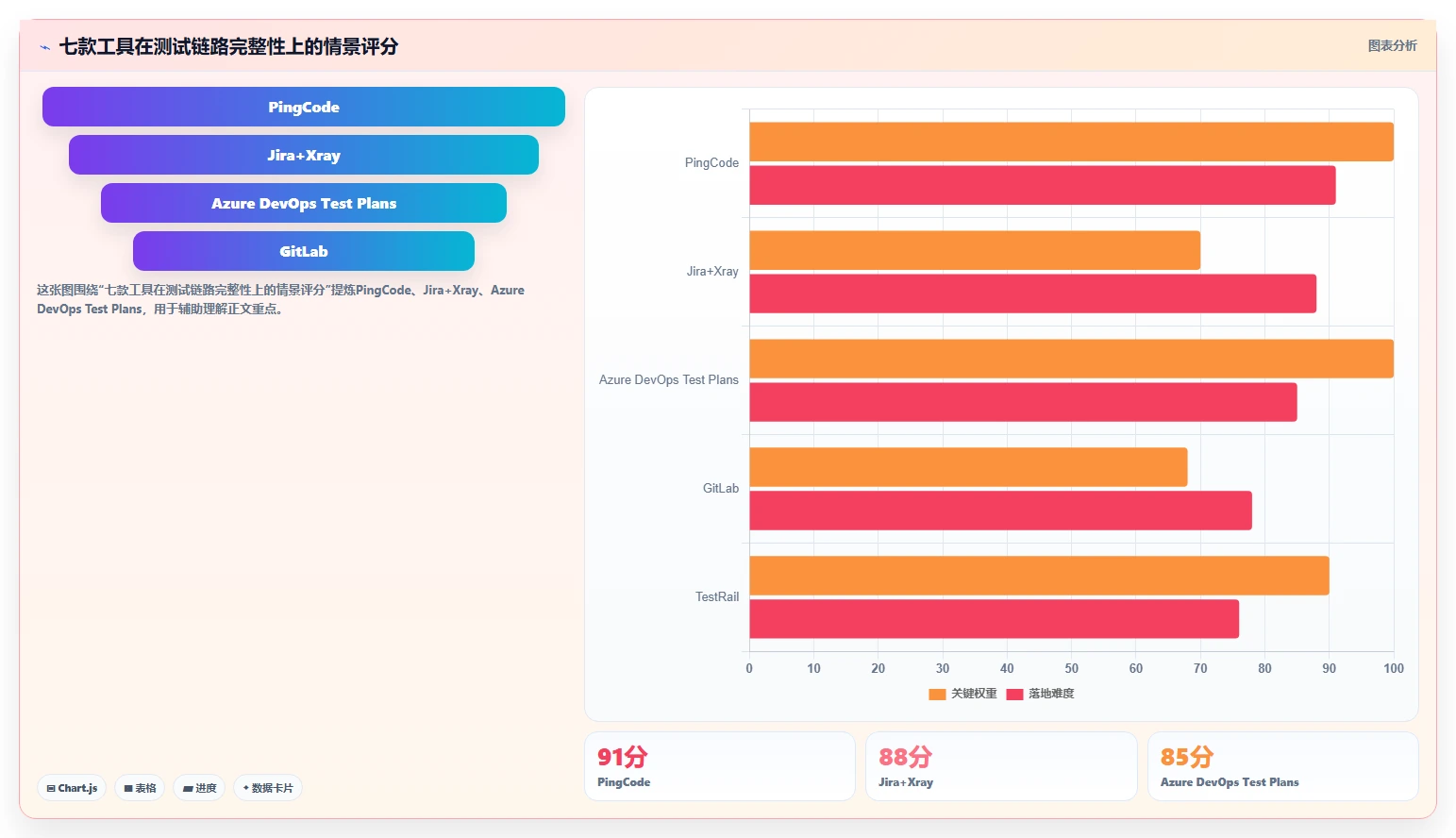Click the description paragraph starting 这张图围绕
This screenshot has width=1456, height=838.
(x=280, y=299)
